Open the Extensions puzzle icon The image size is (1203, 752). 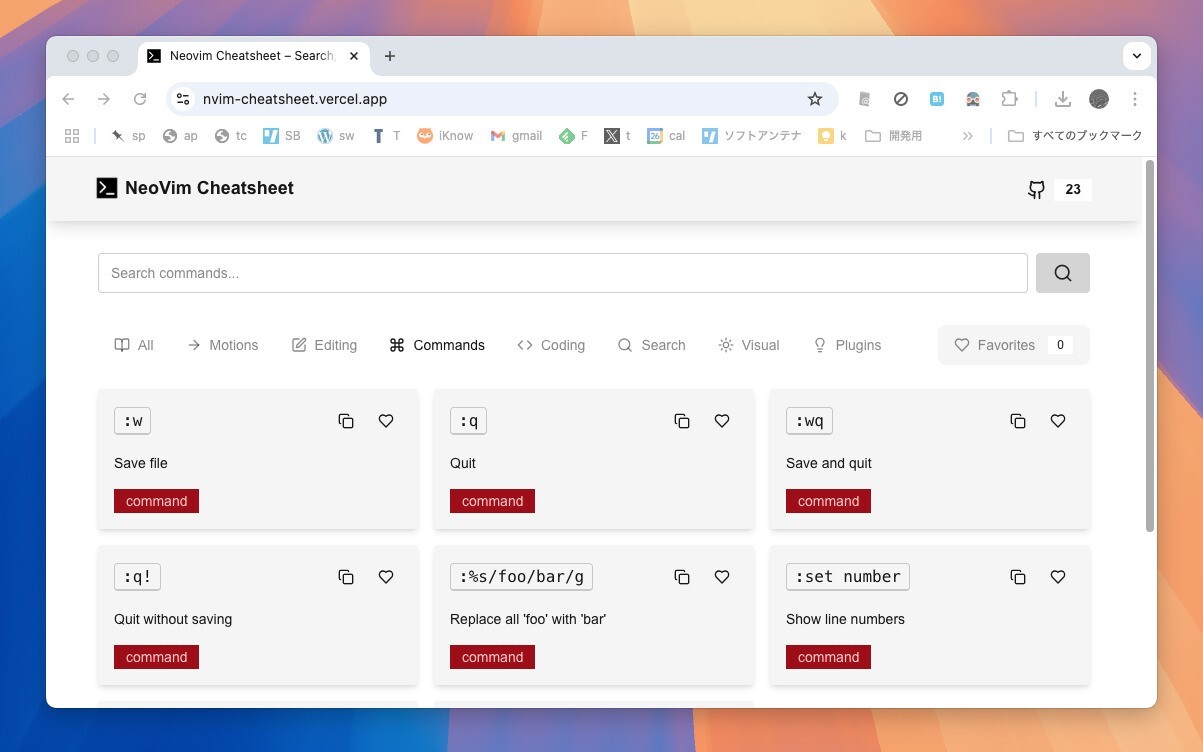click(x=1009, y=99)
